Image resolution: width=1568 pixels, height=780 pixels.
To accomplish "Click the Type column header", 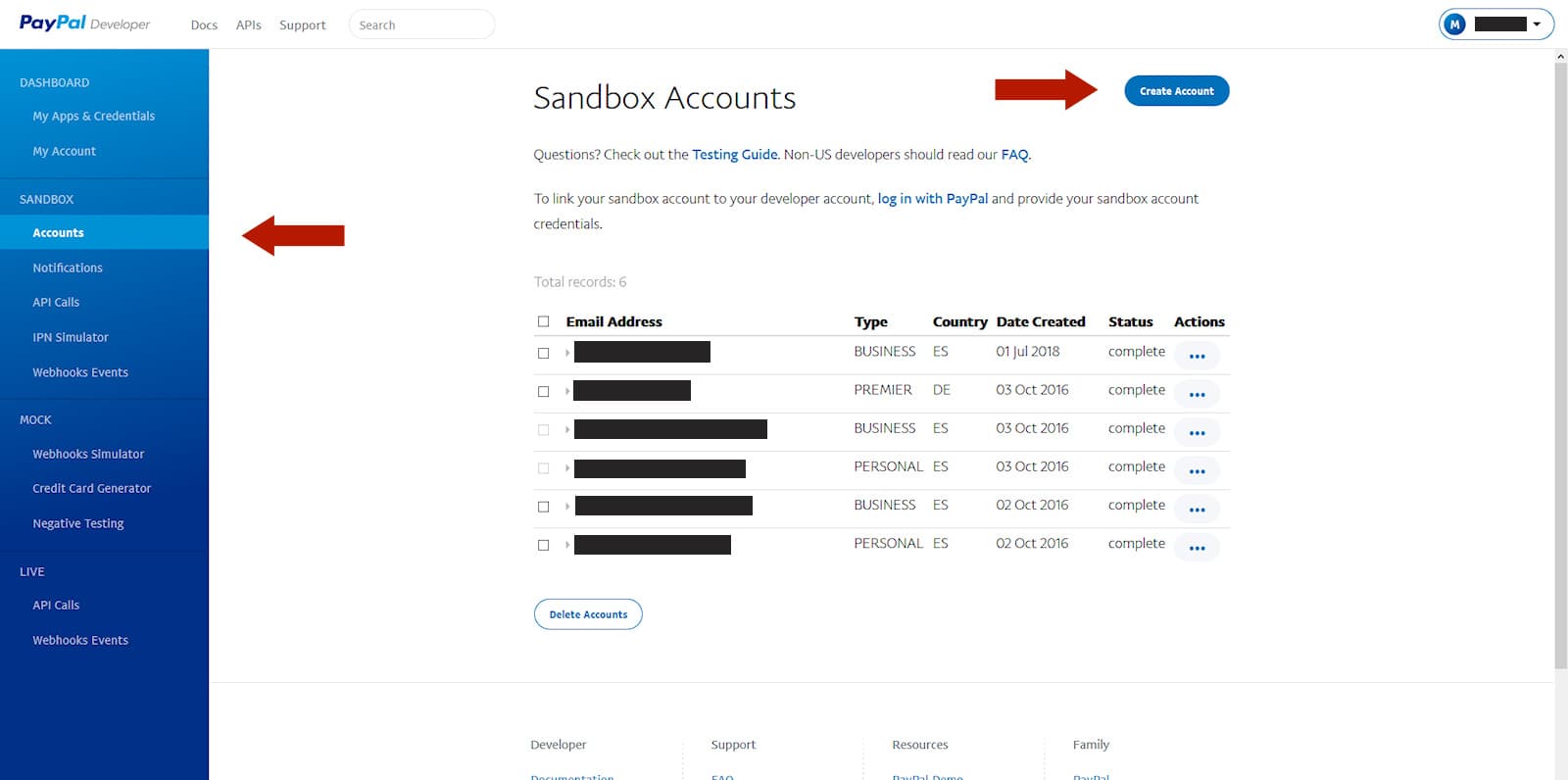I will click(x=870, y=321).
